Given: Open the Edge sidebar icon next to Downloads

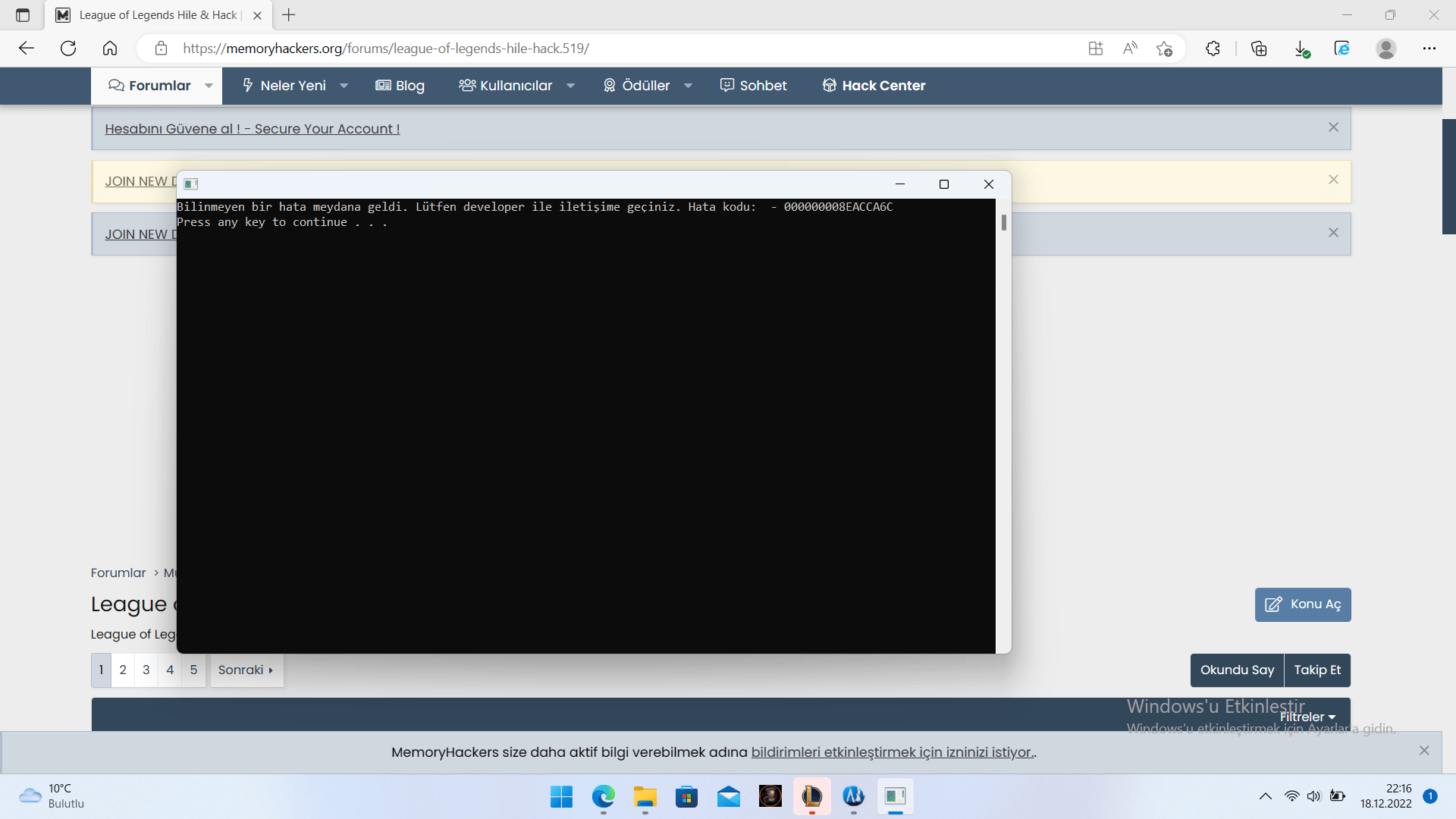Looking at the screenshot, I should [x=1341, y=49].
